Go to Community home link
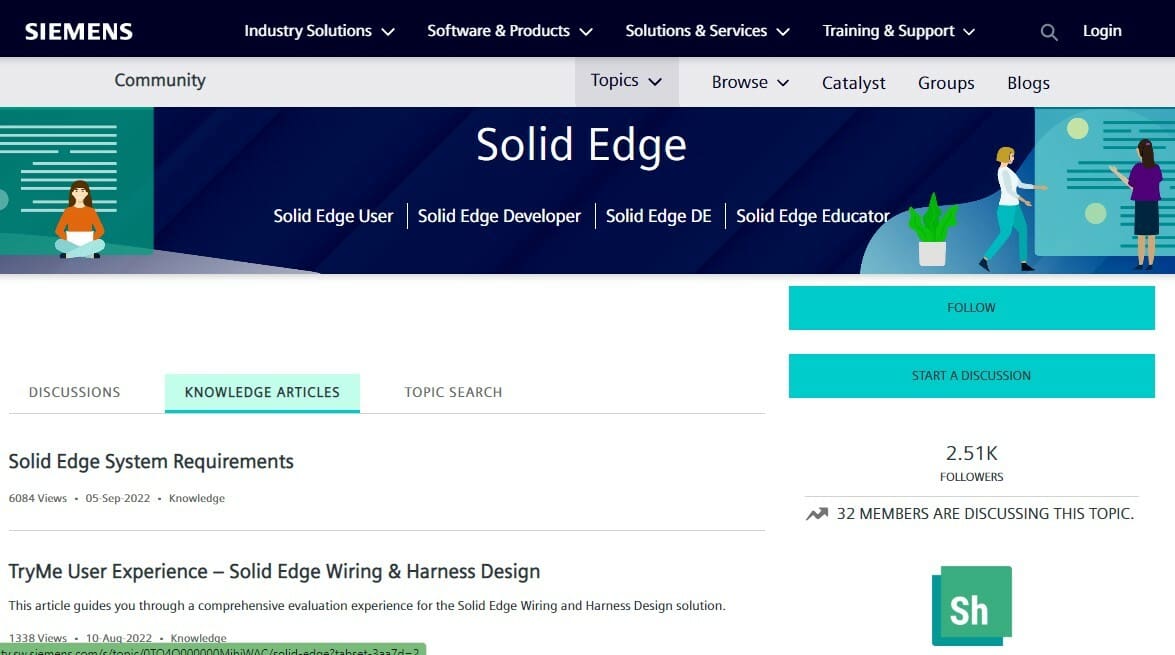 pos(160,80)
